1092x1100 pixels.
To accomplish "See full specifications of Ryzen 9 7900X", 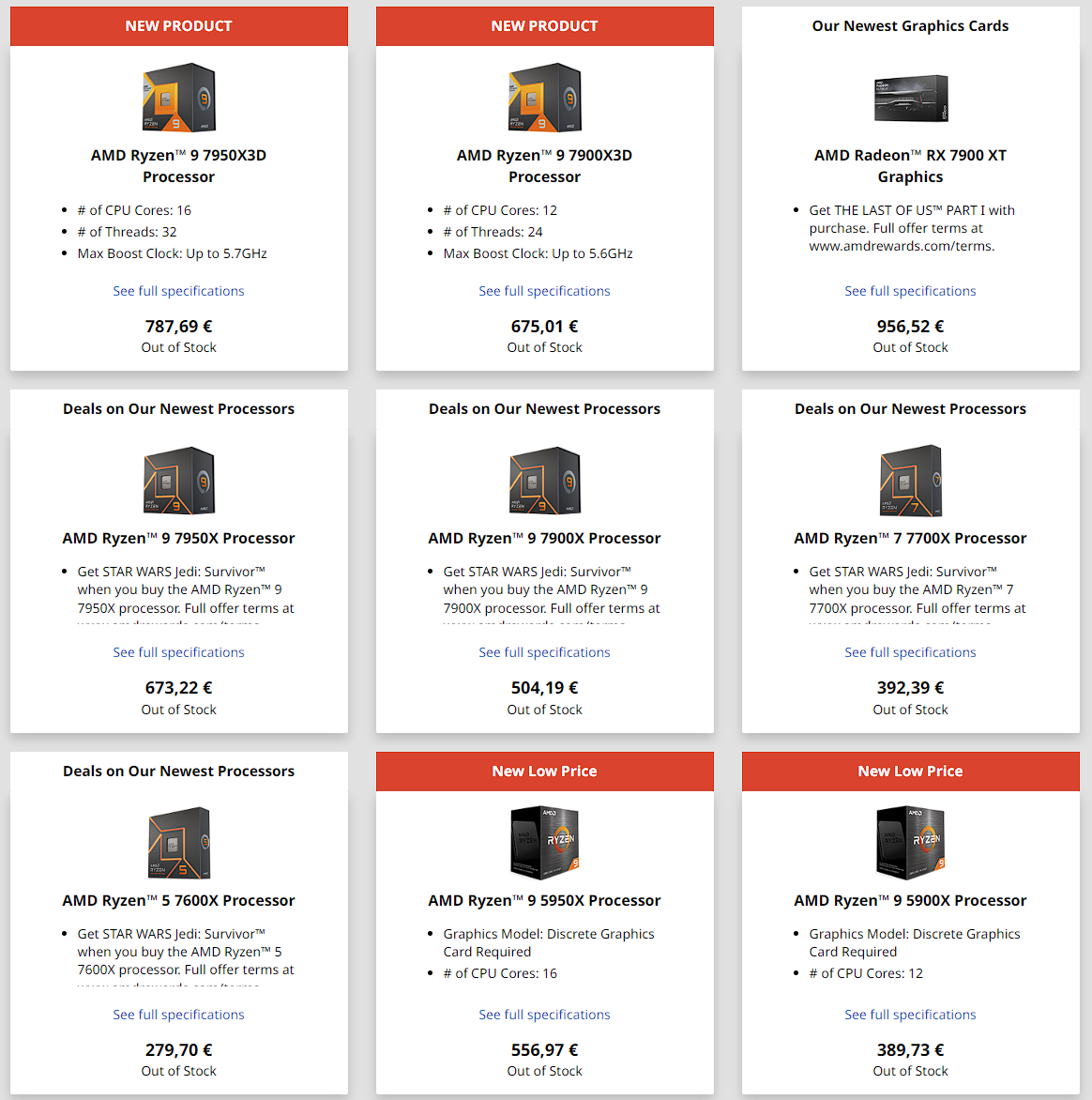I will (545, 652).
